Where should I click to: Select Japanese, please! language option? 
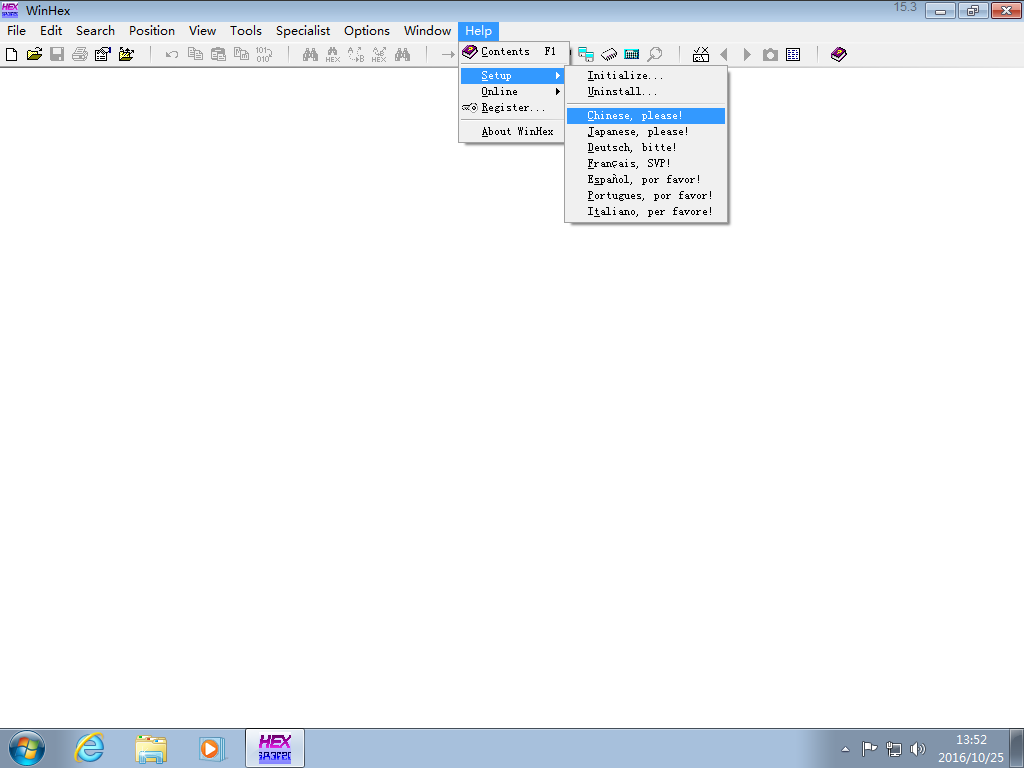tap(646, 131)
